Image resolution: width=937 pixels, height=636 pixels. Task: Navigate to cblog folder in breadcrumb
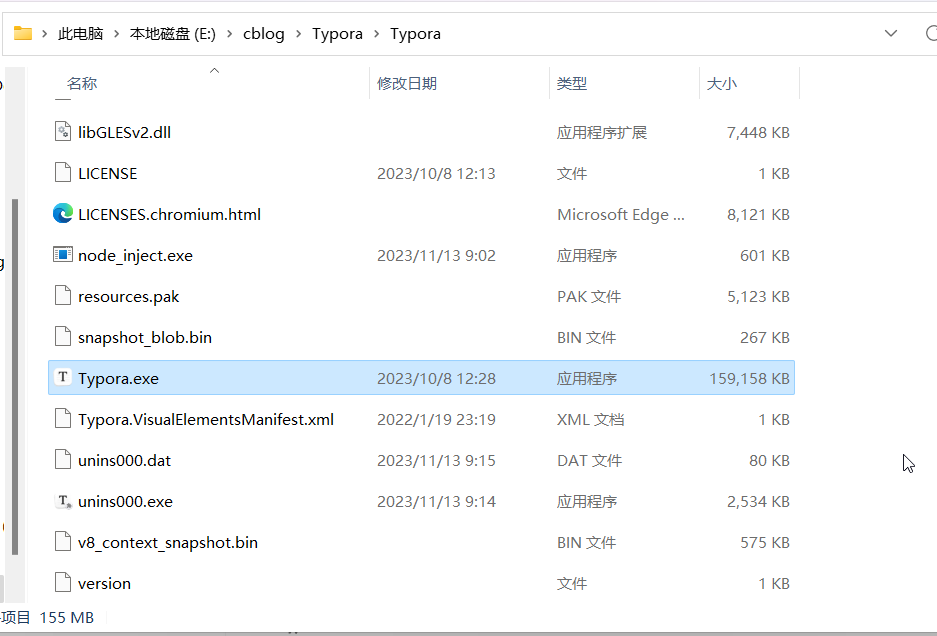264,33
